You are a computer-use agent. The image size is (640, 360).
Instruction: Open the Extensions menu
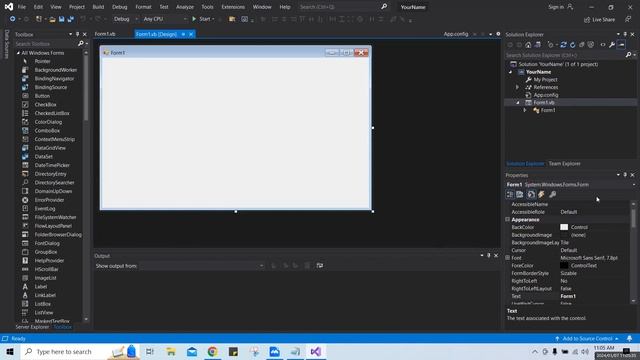[x=233, y=7]
